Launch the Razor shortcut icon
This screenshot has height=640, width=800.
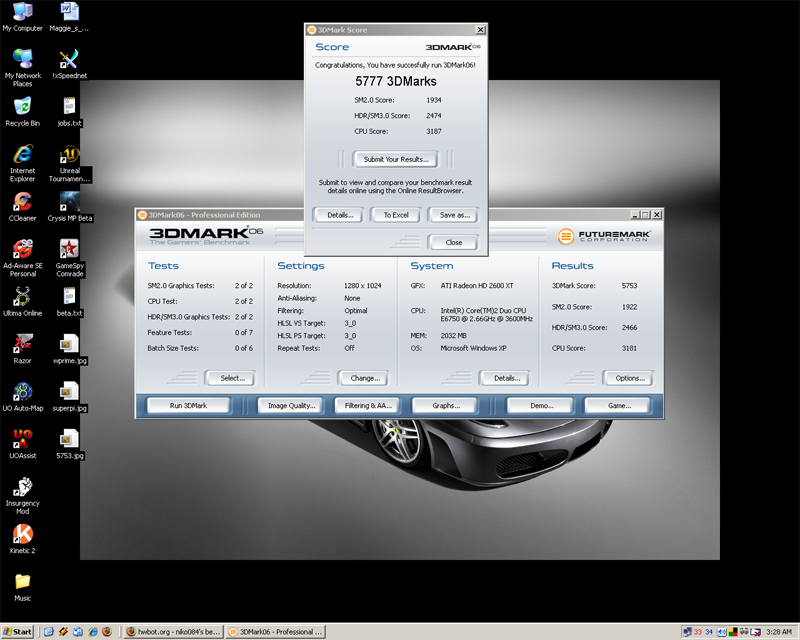coord(22,349)
